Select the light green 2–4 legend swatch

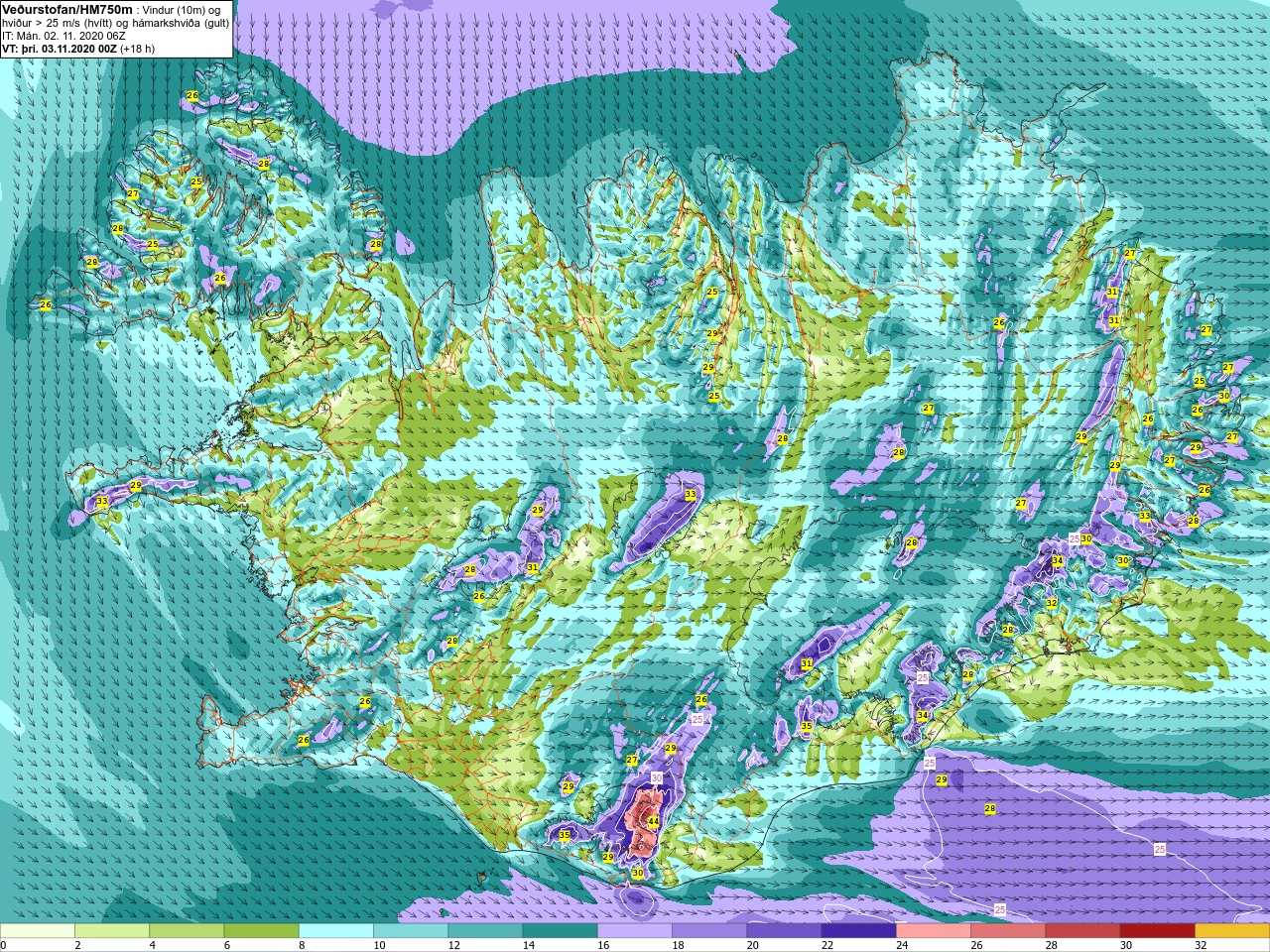click(x=112, y=931)
